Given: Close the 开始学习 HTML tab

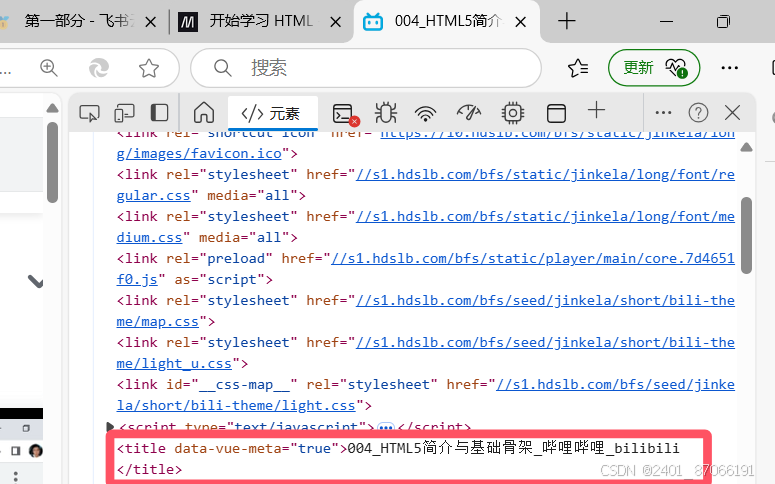Looking at the screenshot, I should (x=336, y=22).
